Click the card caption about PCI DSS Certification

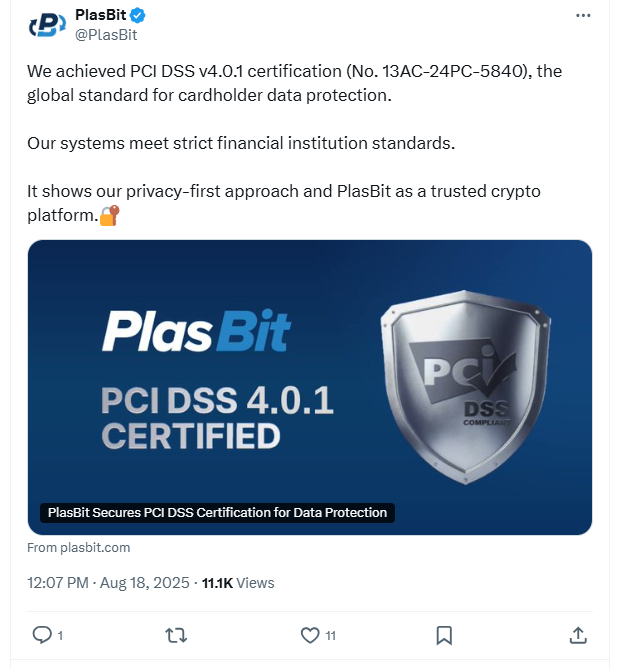coord(218,512)
